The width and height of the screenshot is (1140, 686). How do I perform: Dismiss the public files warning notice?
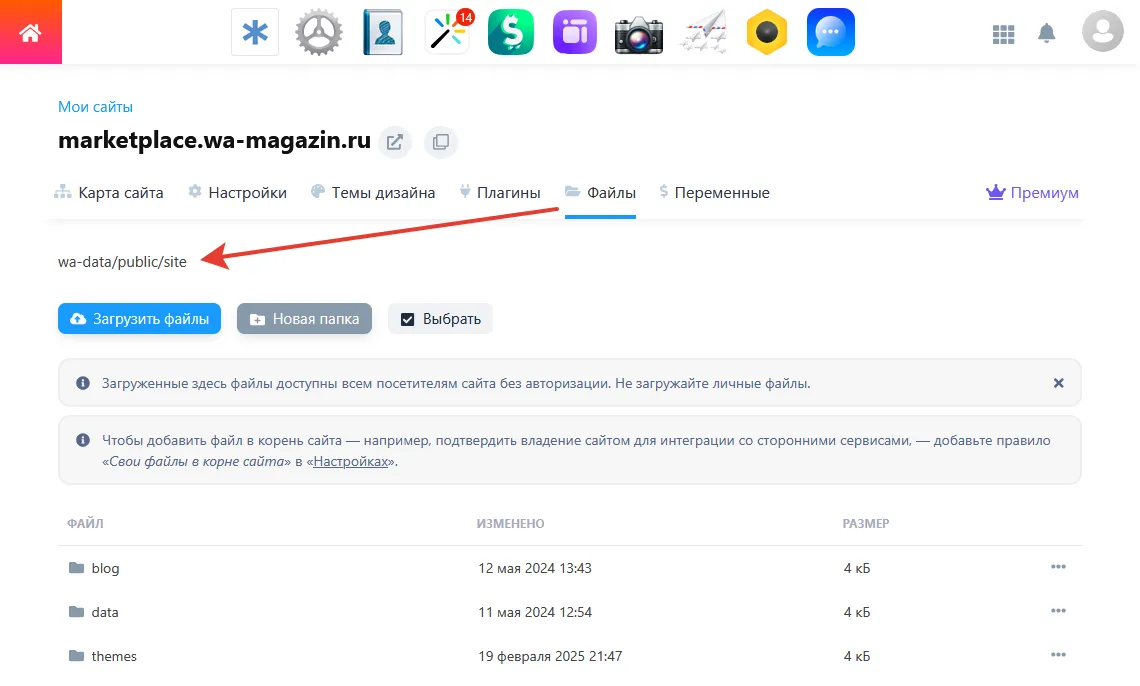click(1058, 382)
